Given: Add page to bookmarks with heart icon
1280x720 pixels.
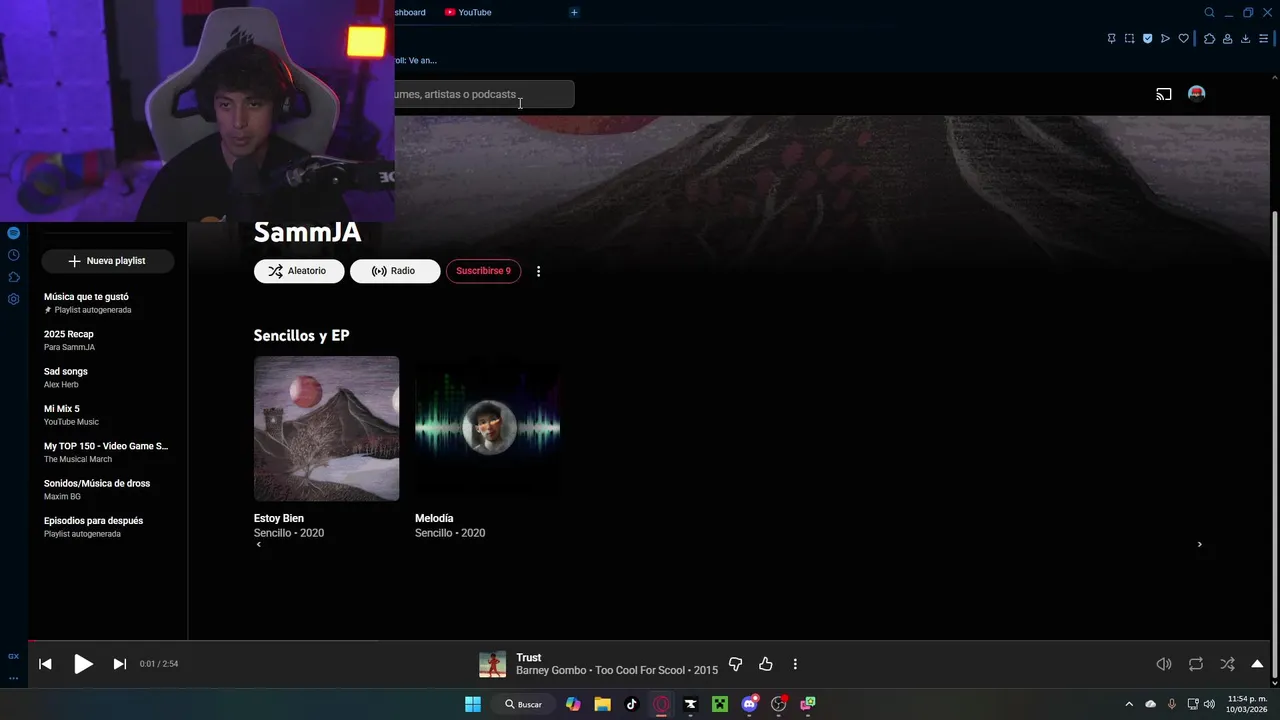Looking at the screenshot, I should (1184, 38).
